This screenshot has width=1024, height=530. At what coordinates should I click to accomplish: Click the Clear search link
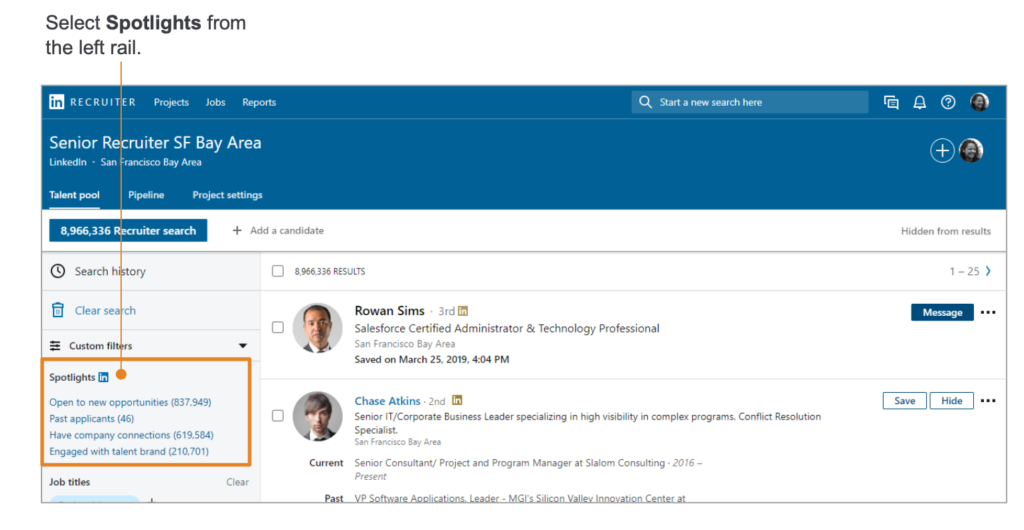(x=105, y=311)
